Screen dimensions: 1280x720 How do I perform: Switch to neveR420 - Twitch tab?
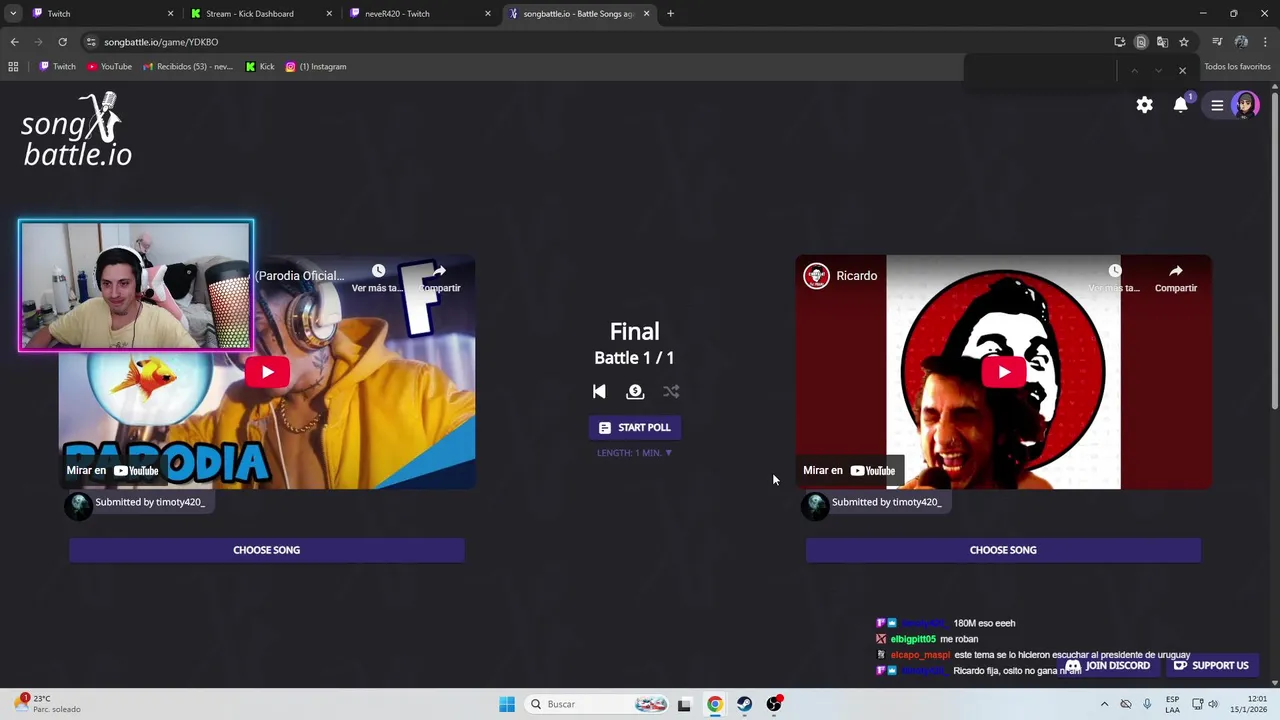[x=420, y=14]
